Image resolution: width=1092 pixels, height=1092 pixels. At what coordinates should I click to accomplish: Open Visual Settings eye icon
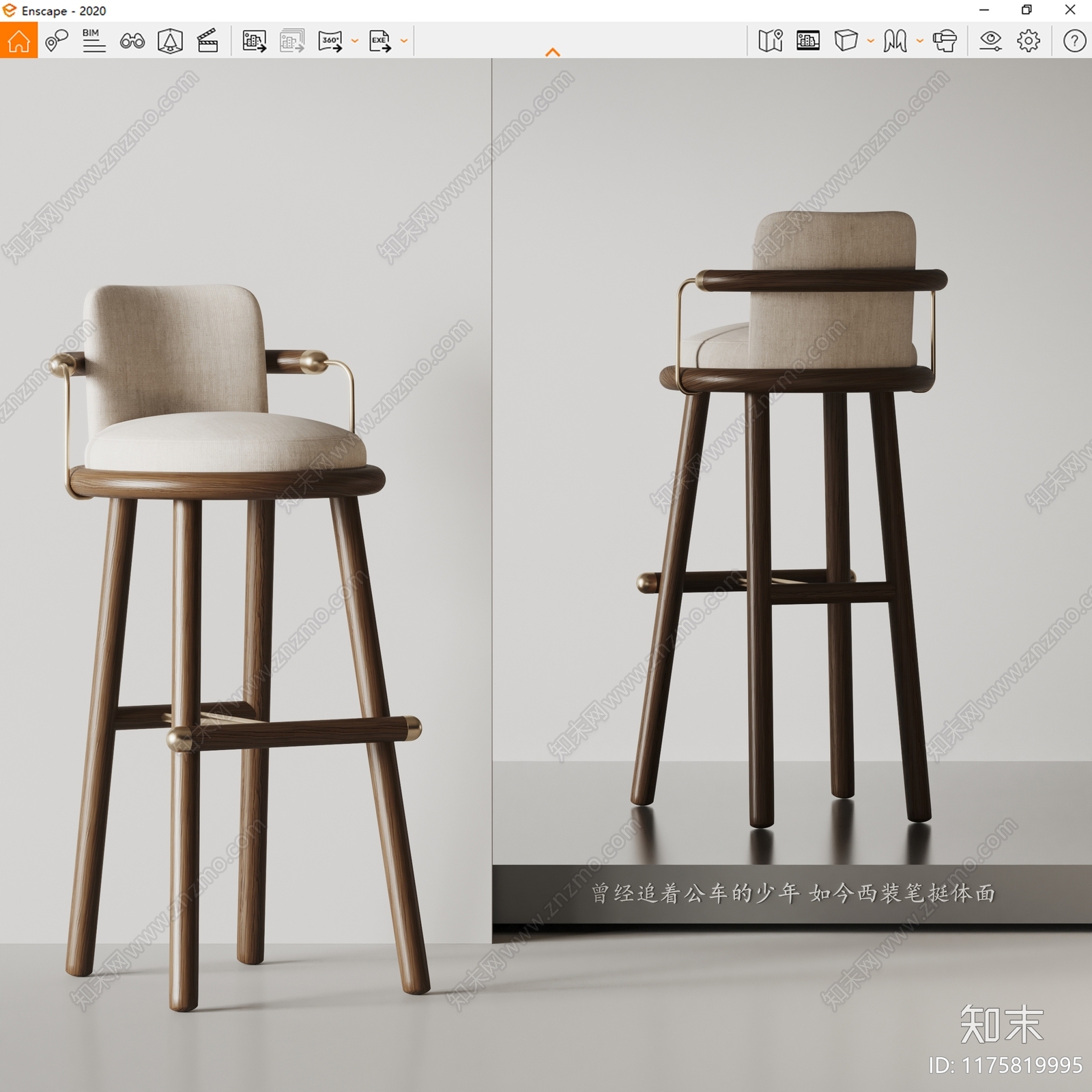990,41
